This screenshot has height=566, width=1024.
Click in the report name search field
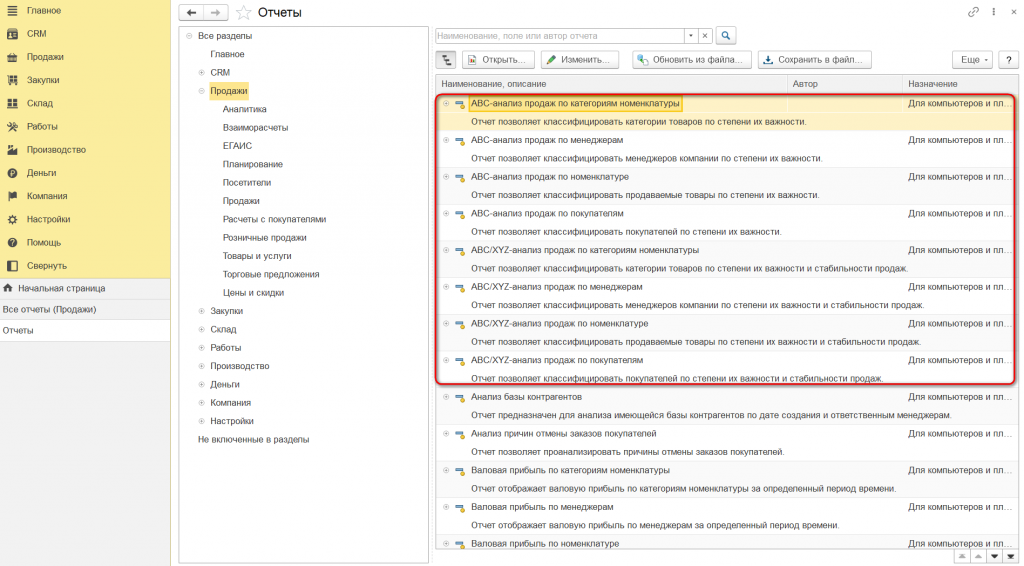click(560, 36)
